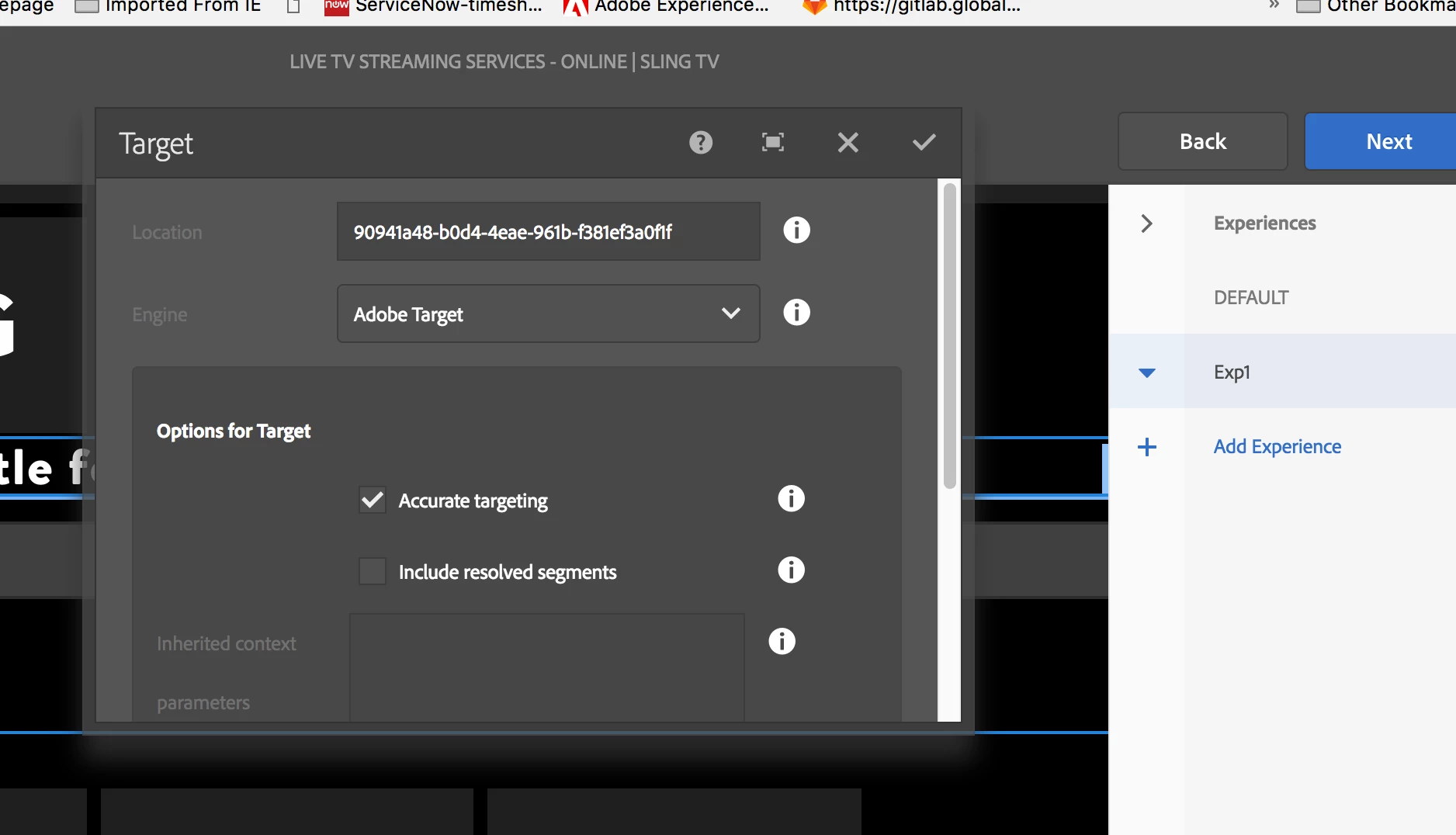Image resolution: width=1456 pixels, height=835 pixels.
Task: Click the Live TV Streaming Services page title
Action: click(504, 62)
